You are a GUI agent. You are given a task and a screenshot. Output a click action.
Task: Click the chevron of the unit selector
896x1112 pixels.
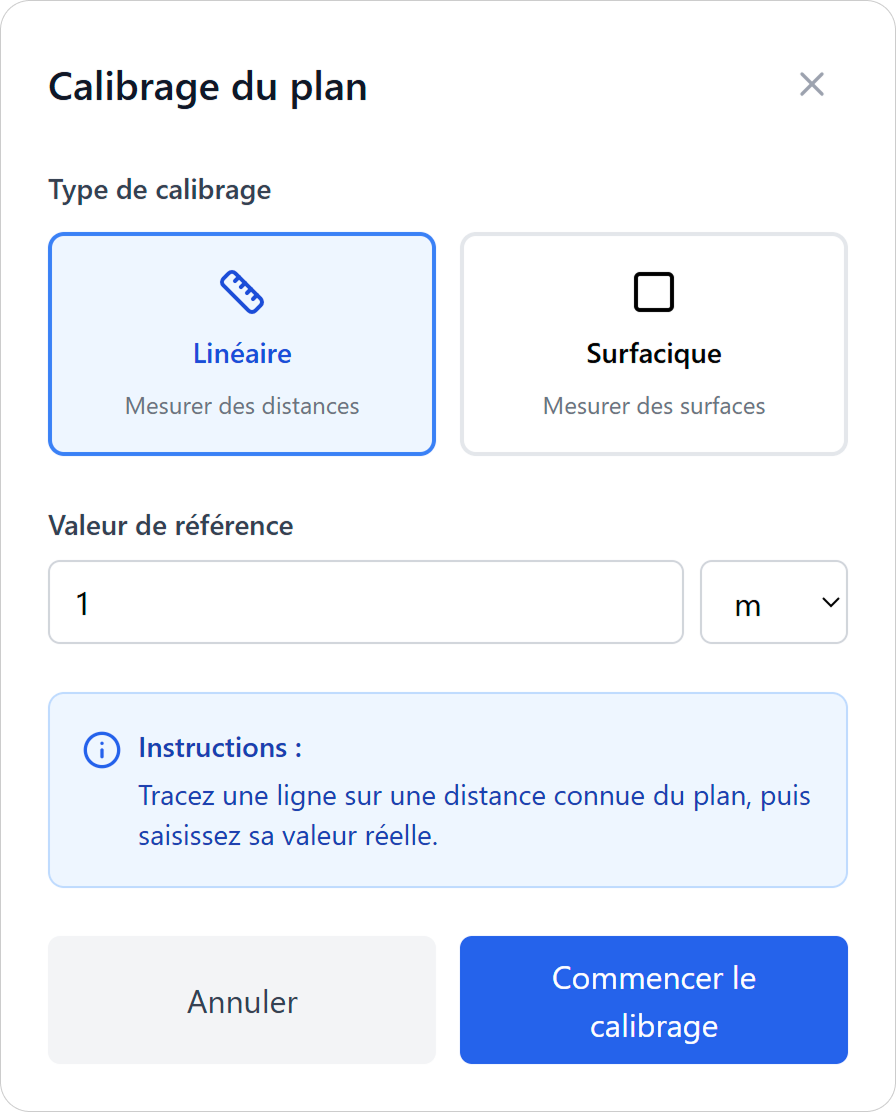829,602
